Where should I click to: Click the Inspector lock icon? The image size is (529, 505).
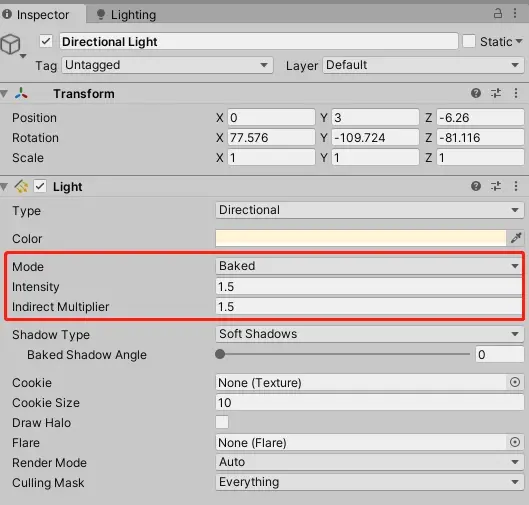(498, 13)
